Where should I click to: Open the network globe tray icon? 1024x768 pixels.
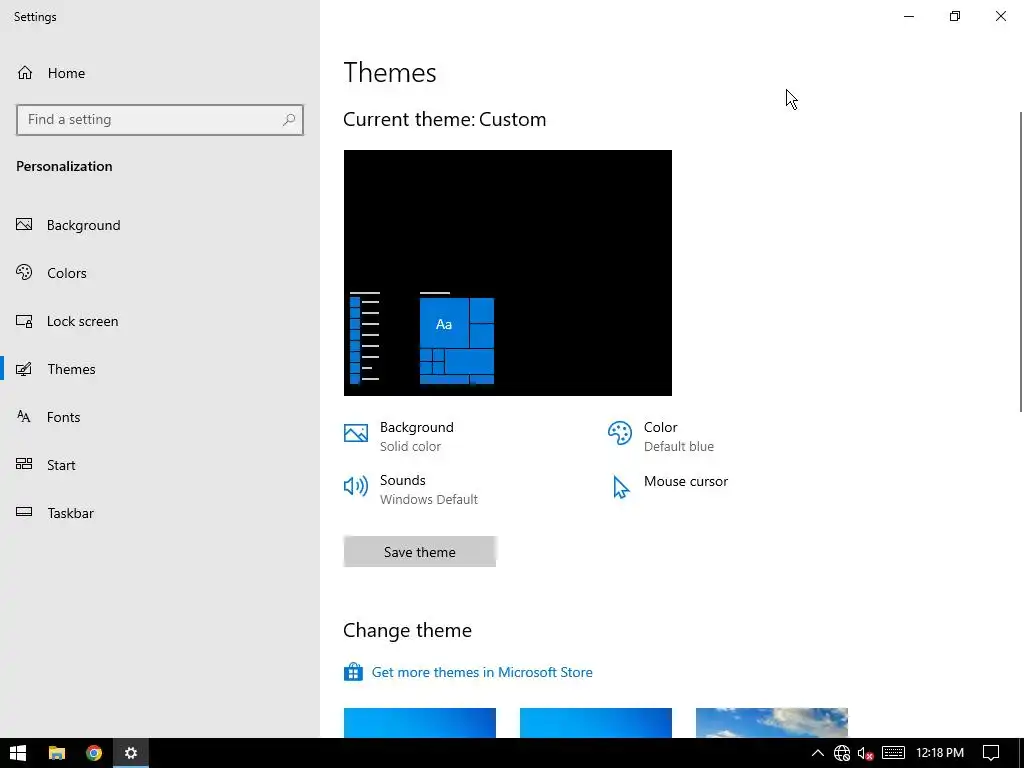click(x=842, y=753)
